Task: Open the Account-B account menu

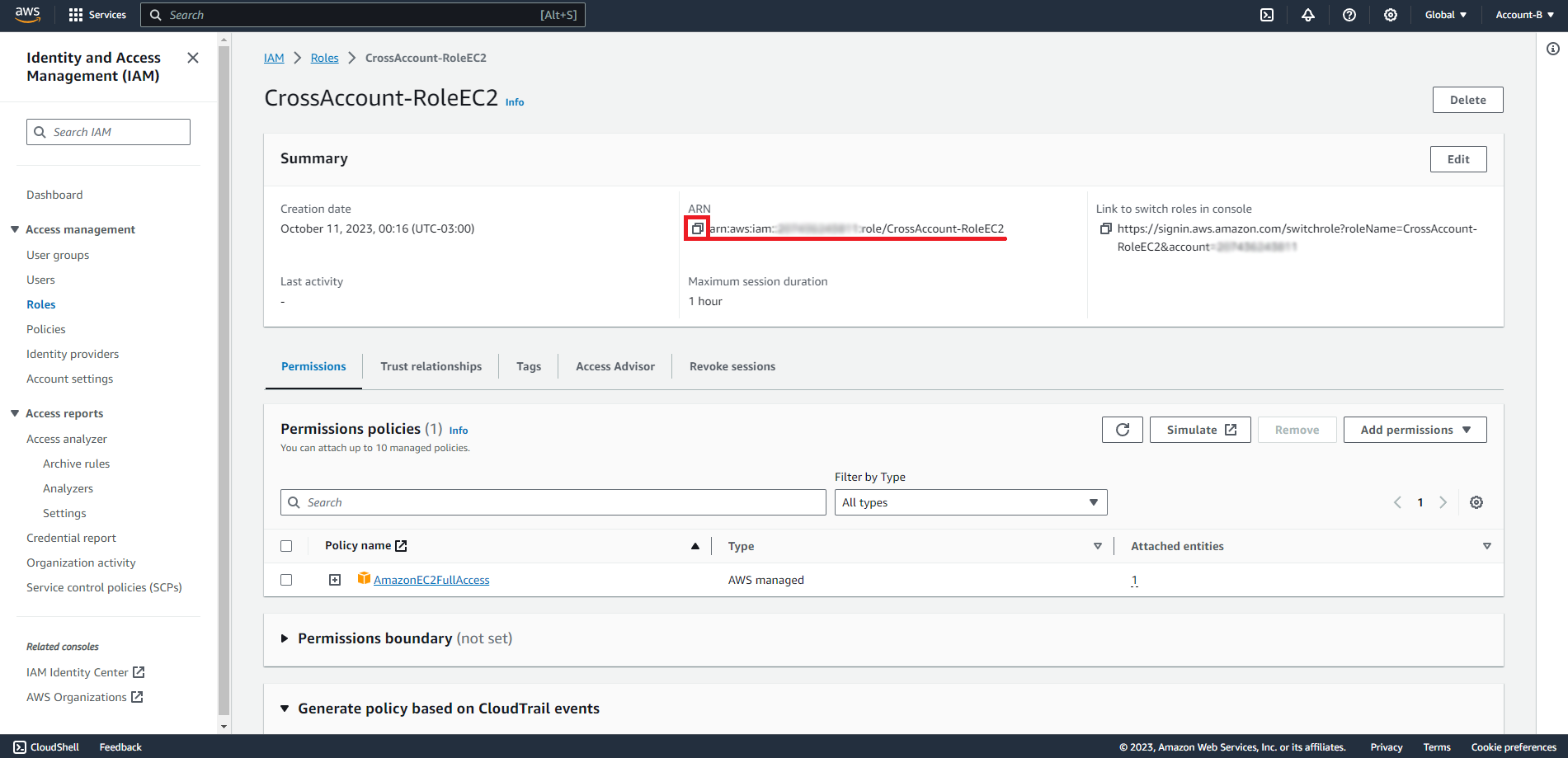Action: coord(1524,15)
